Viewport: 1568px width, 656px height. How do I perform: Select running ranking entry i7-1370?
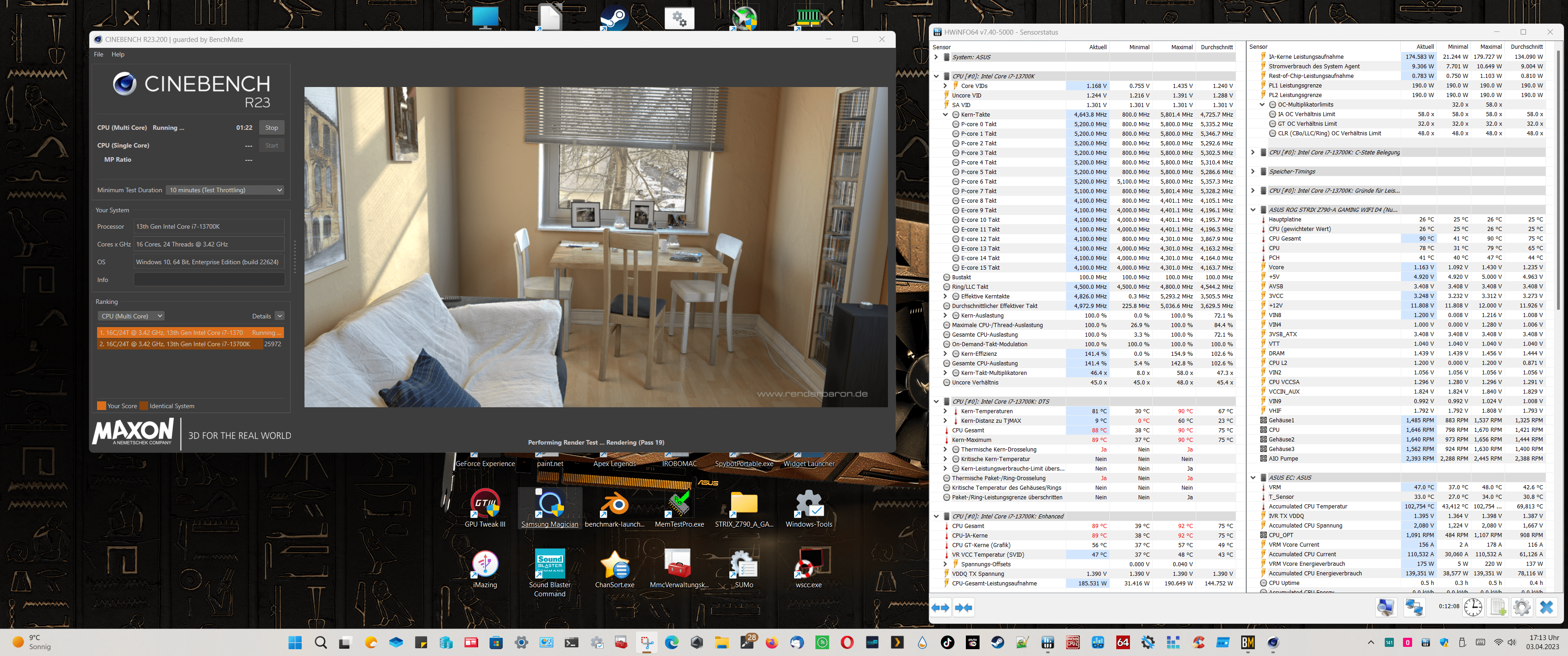tap(190, 333)
